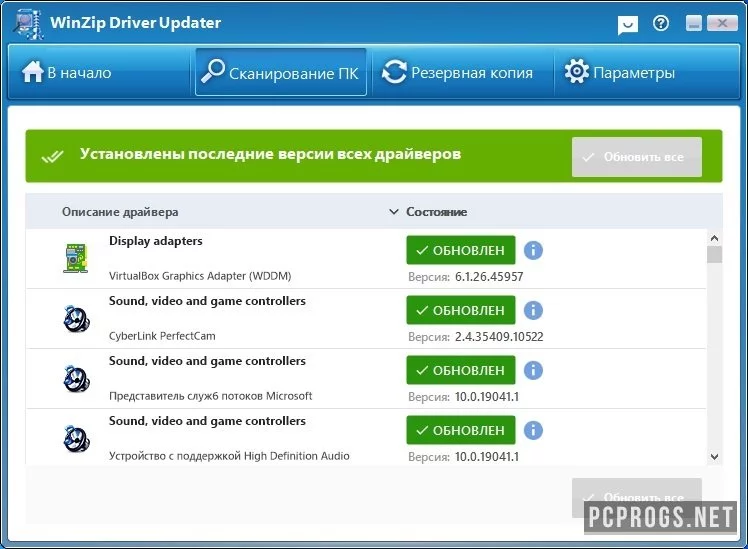748x549 pixels.
Task: Click the gear icon for Параметры
Action: coord(577,72)
